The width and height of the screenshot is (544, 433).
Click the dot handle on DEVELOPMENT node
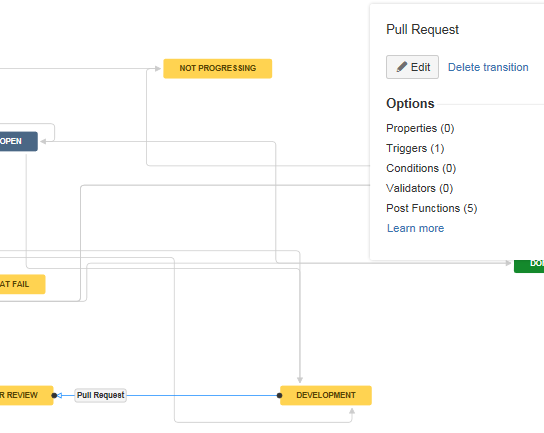279,395
